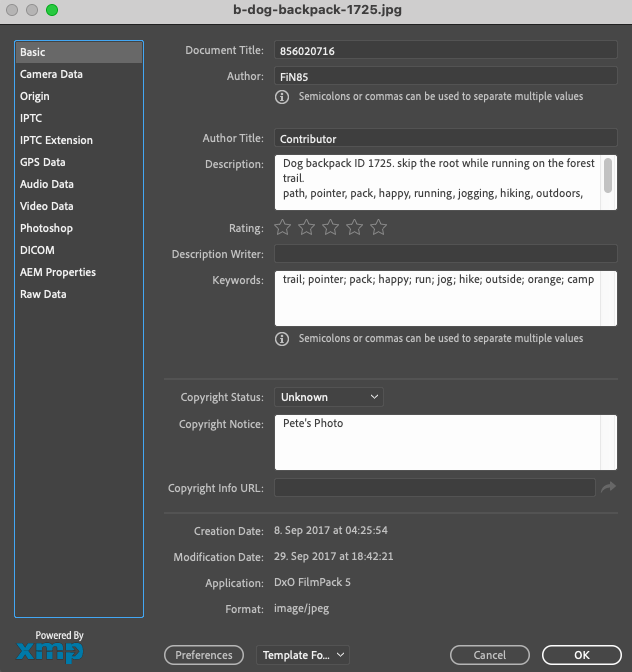Switch to GPS Data category

(x=78, y=162)
